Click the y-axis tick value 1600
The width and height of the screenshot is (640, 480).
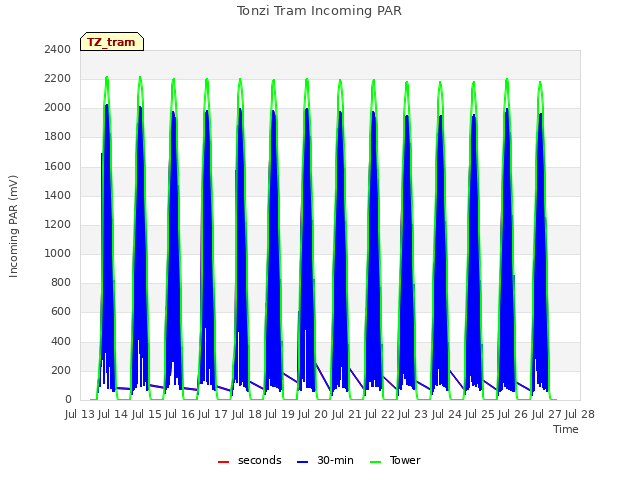[58, 166]
